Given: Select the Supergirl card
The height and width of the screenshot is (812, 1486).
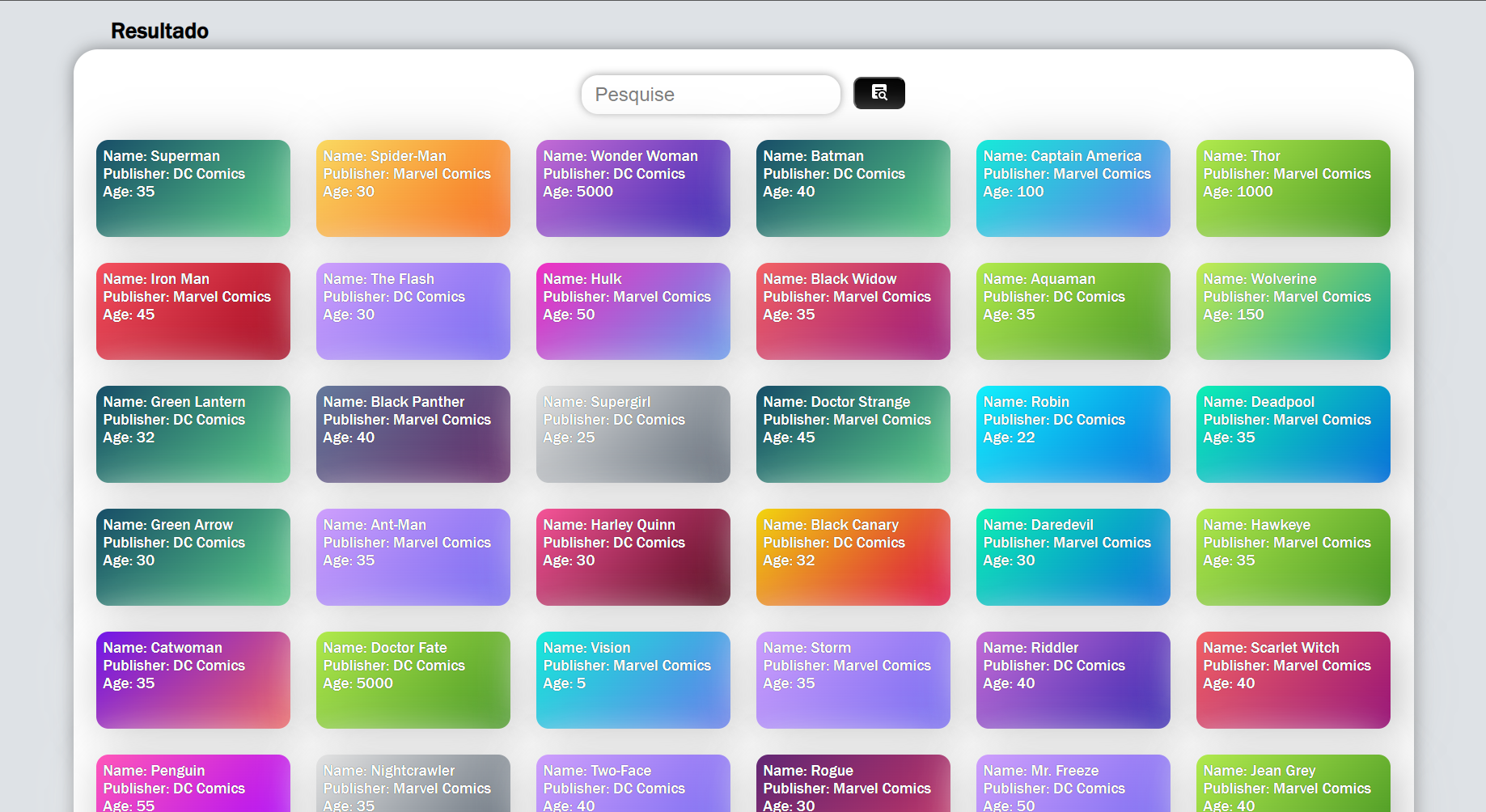Looking at the screenshot, I should tap(633, 433).
